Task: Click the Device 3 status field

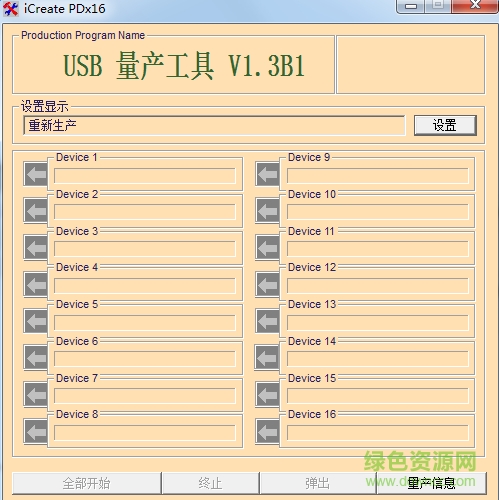Action: (145, 249)
